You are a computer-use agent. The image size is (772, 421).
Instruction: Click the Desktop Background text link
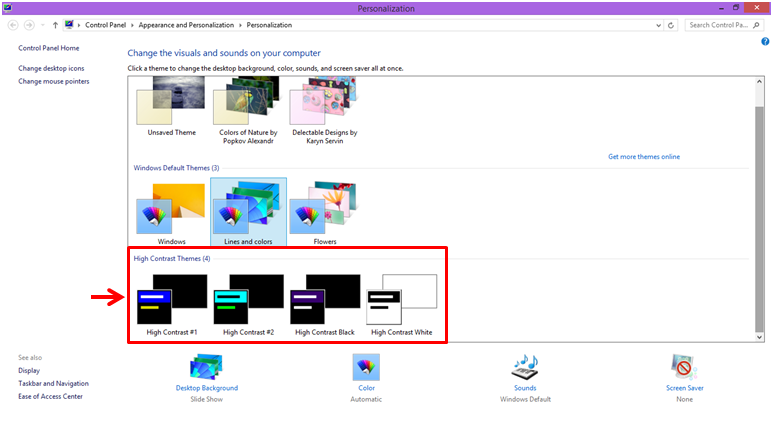[x=207, y=388]
